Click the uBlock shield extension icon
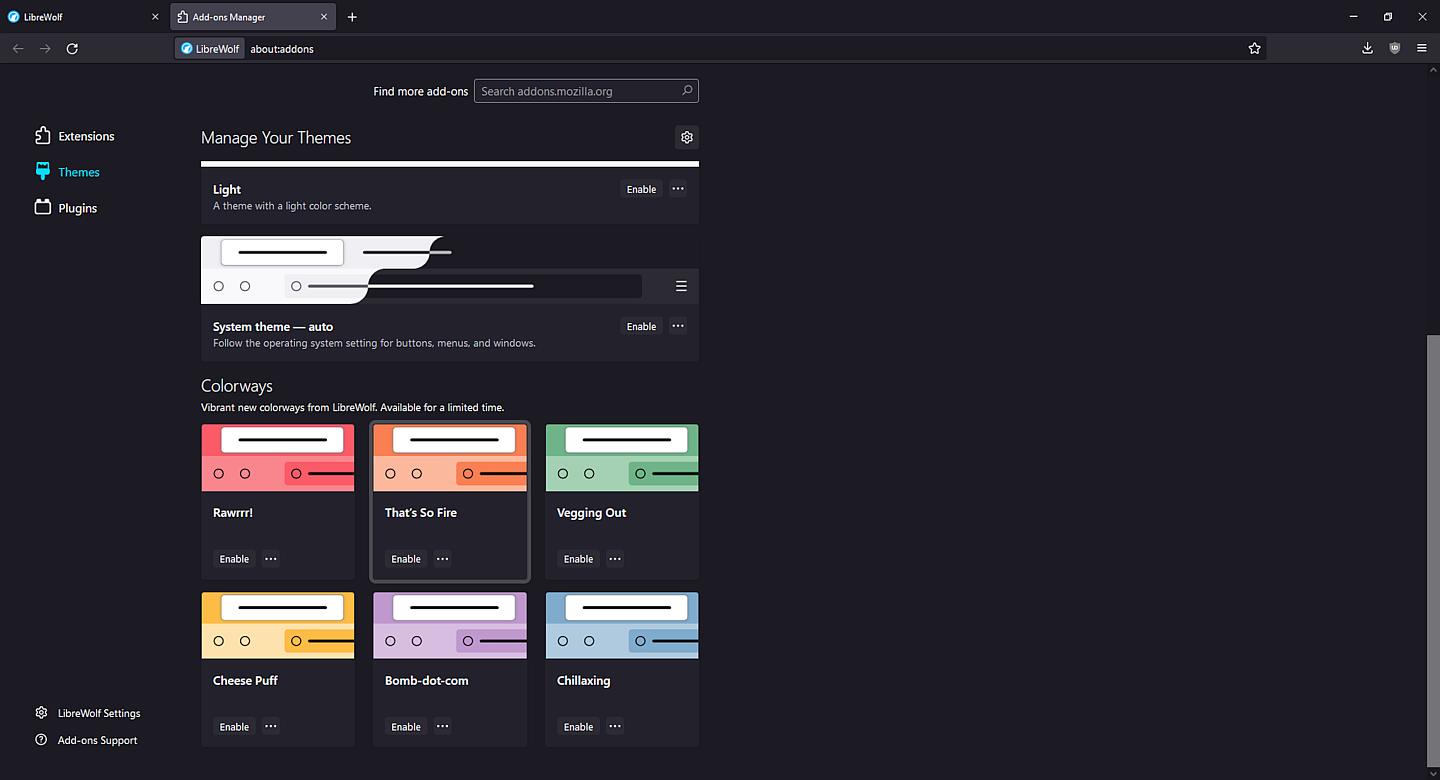The image size is (1440, 780). coord(1394,48)
